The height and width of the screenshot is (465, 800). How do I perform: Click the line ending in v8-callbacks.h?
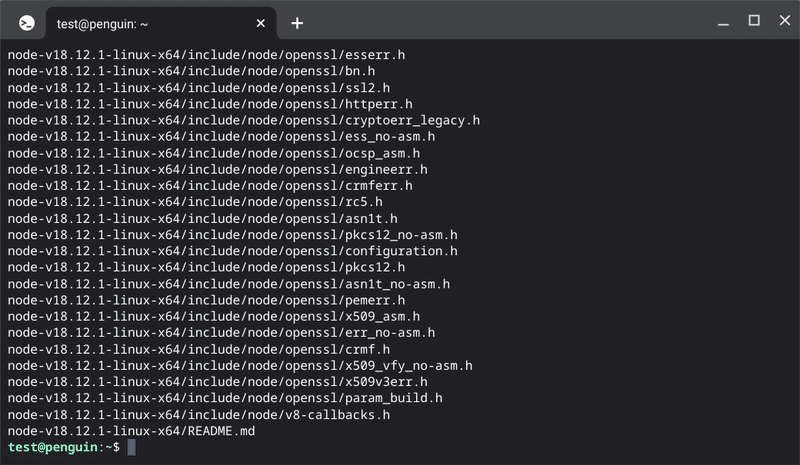[x=199, y=414]
